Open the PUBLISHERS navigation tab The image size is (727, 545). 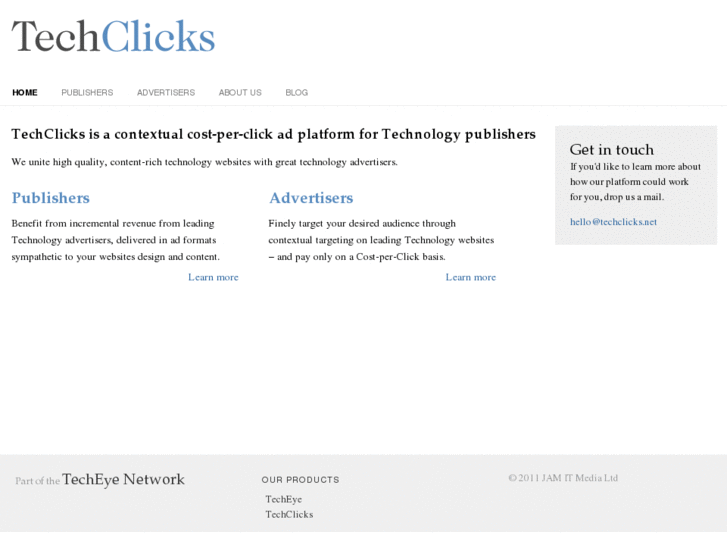pos(87,92)
